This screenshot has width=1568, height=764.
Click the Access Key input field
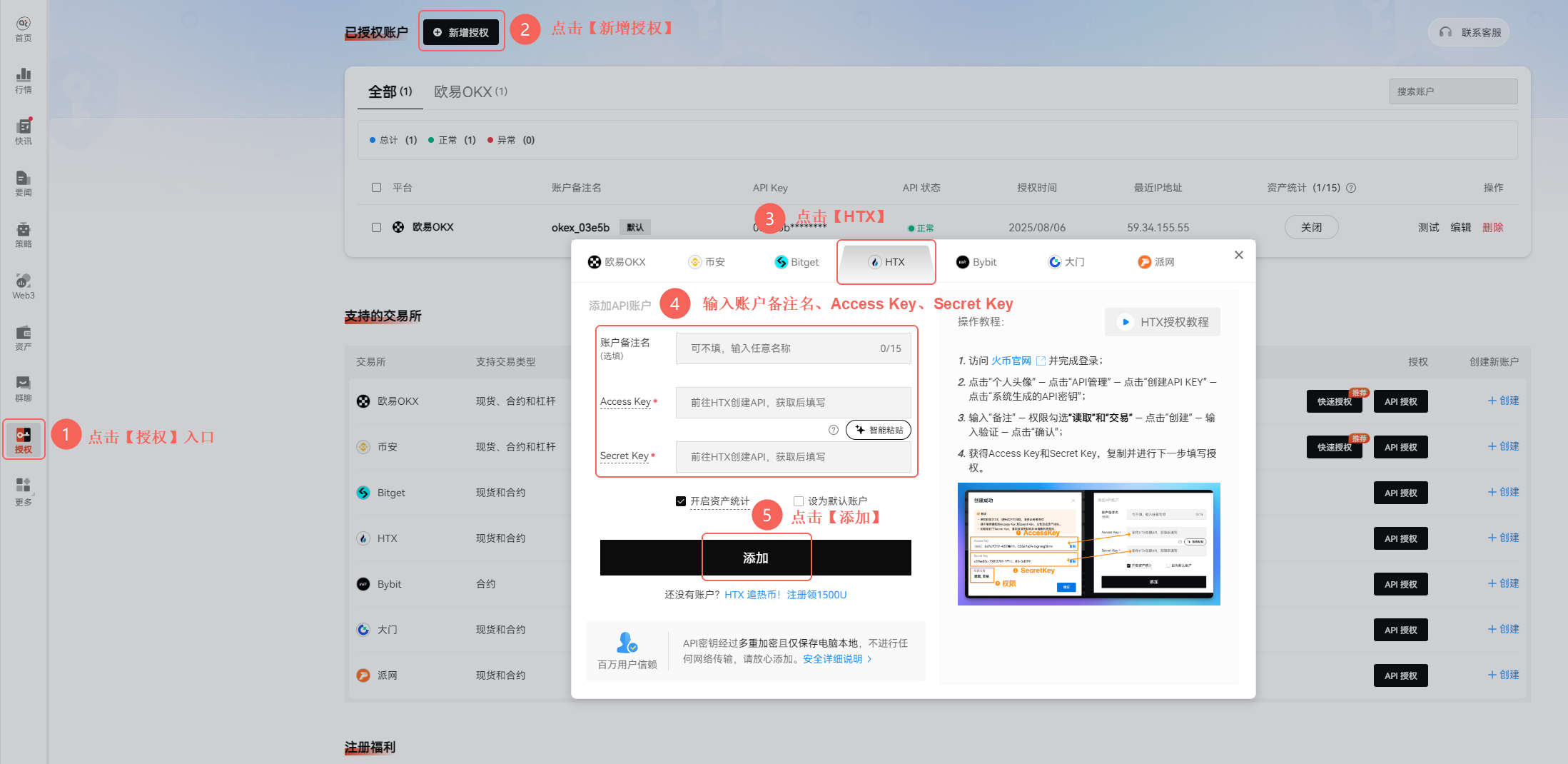point(793,403)
